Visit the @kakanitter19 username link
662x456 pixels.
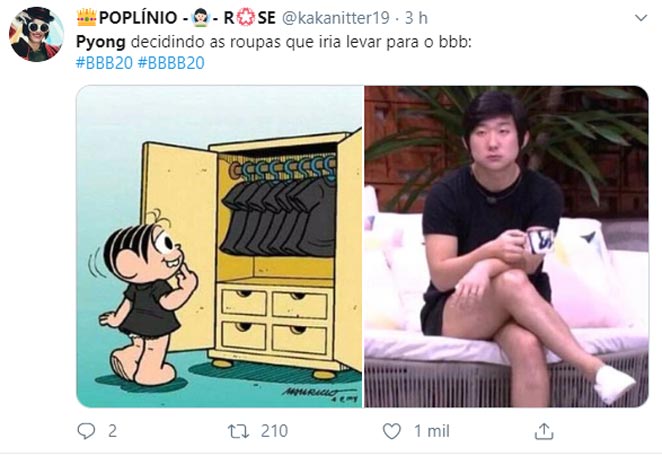(335, 18)
